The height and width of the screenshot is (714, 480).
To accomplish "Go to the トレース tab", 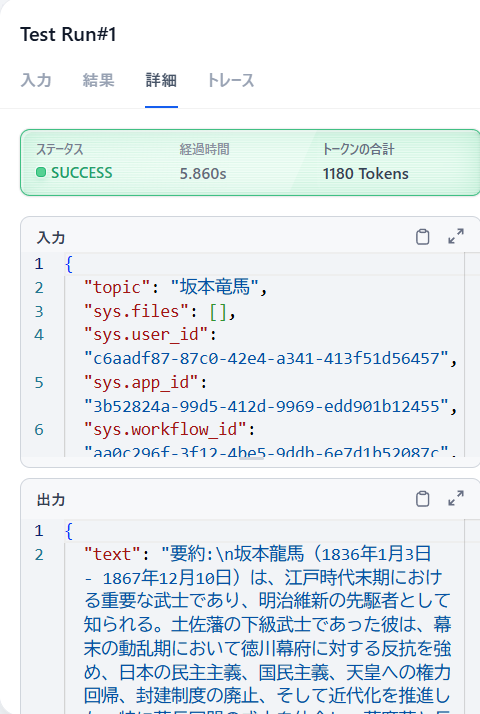I will [230, 80].
